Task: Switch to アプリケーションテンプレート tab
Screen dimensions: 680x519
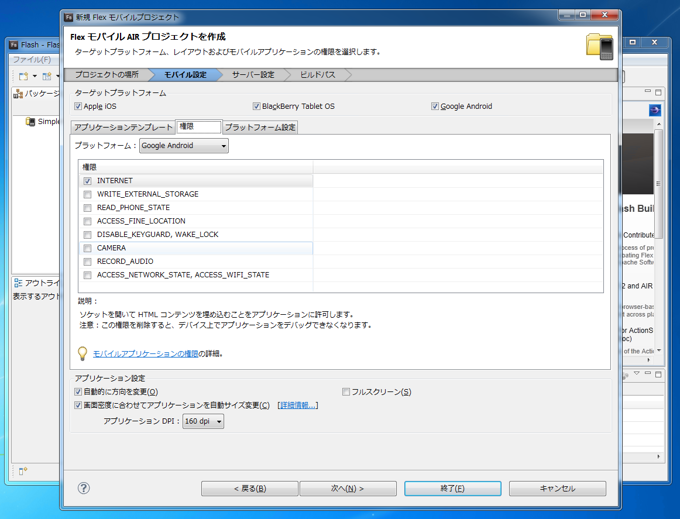Action: 123,127
